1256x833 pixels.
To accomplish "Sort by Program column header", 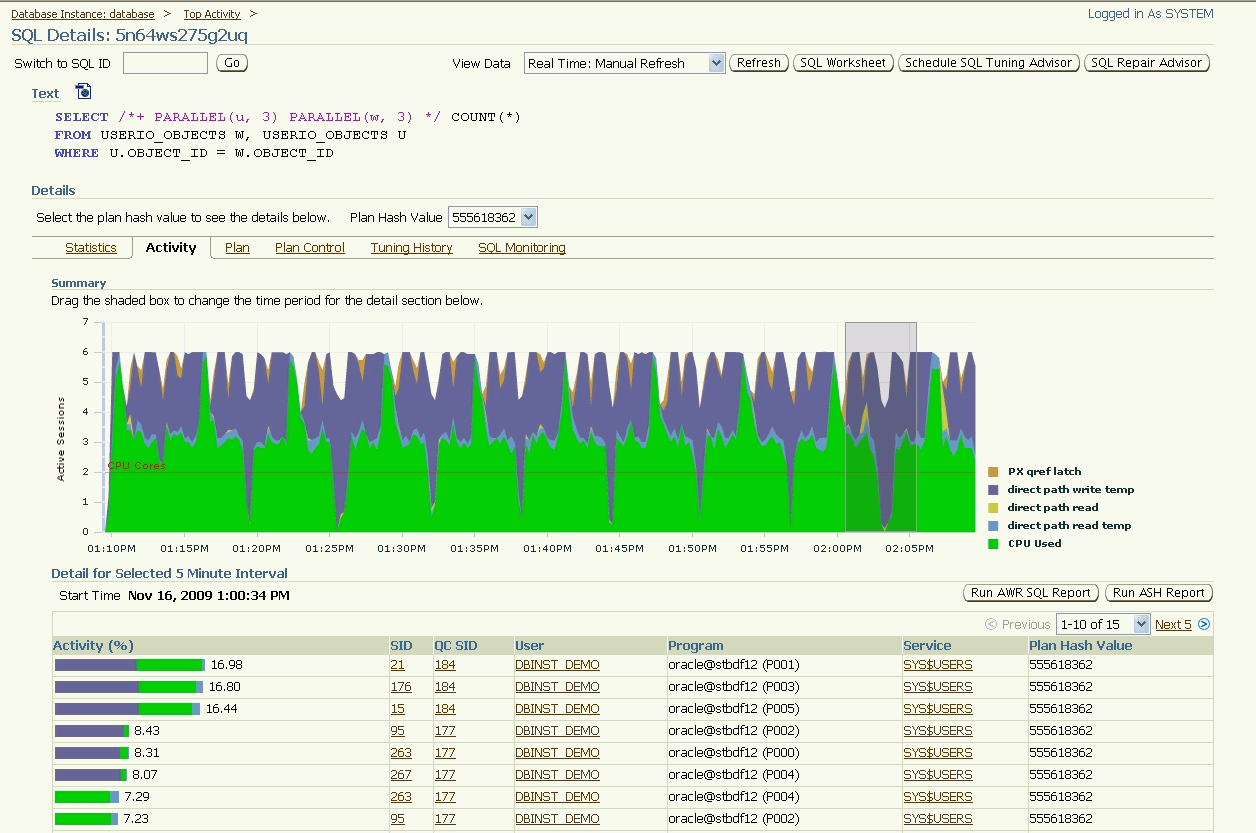I will point(696,646).
